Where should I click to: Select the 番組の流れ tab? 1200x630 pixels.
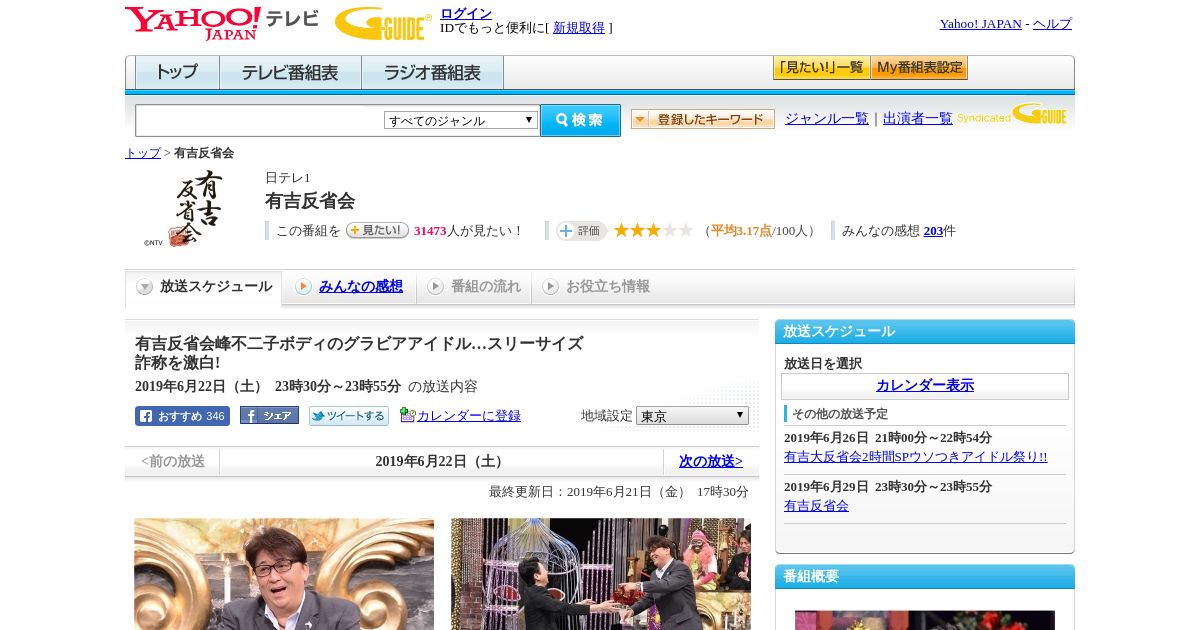click(x=474, y=287)
